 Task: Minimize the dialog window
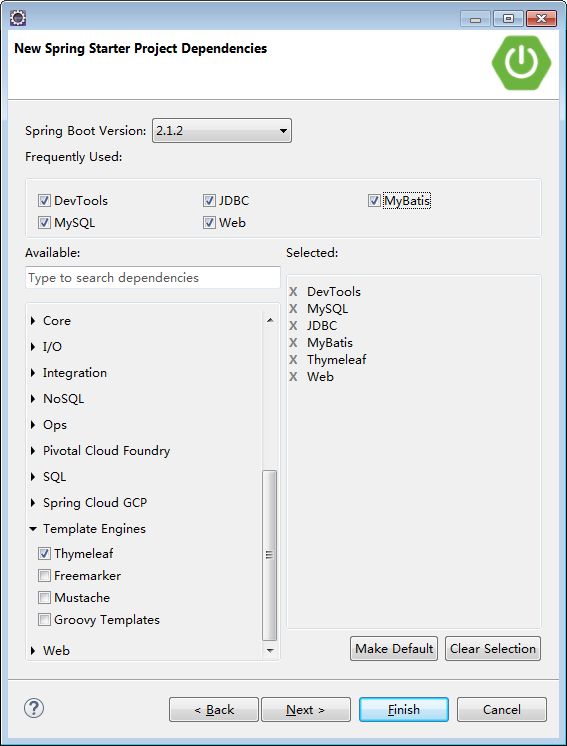pyautogui.click(x=475, y=19)
